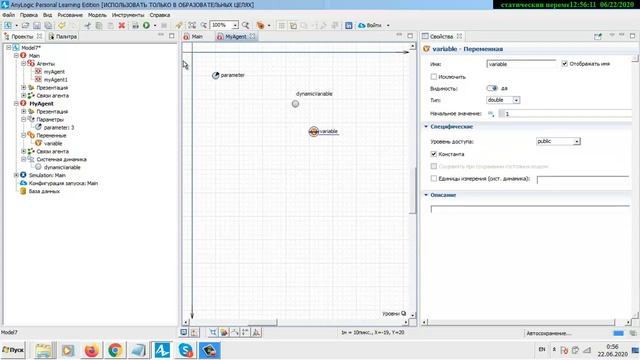Collapse the Параметры node under MyAgent
Viewport: 640px width, 360px height.
[23, 120]
